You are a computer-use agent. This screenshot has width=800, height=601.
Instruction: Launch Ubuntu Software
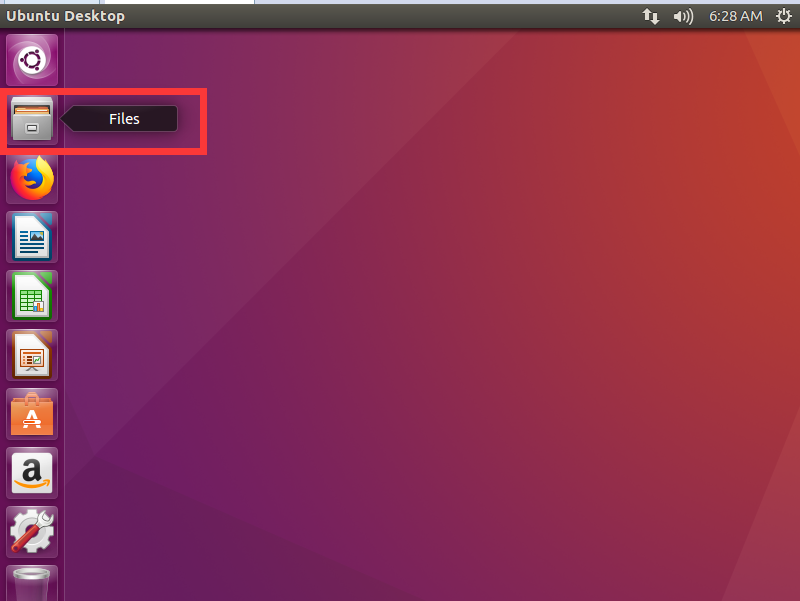(31, 414)
